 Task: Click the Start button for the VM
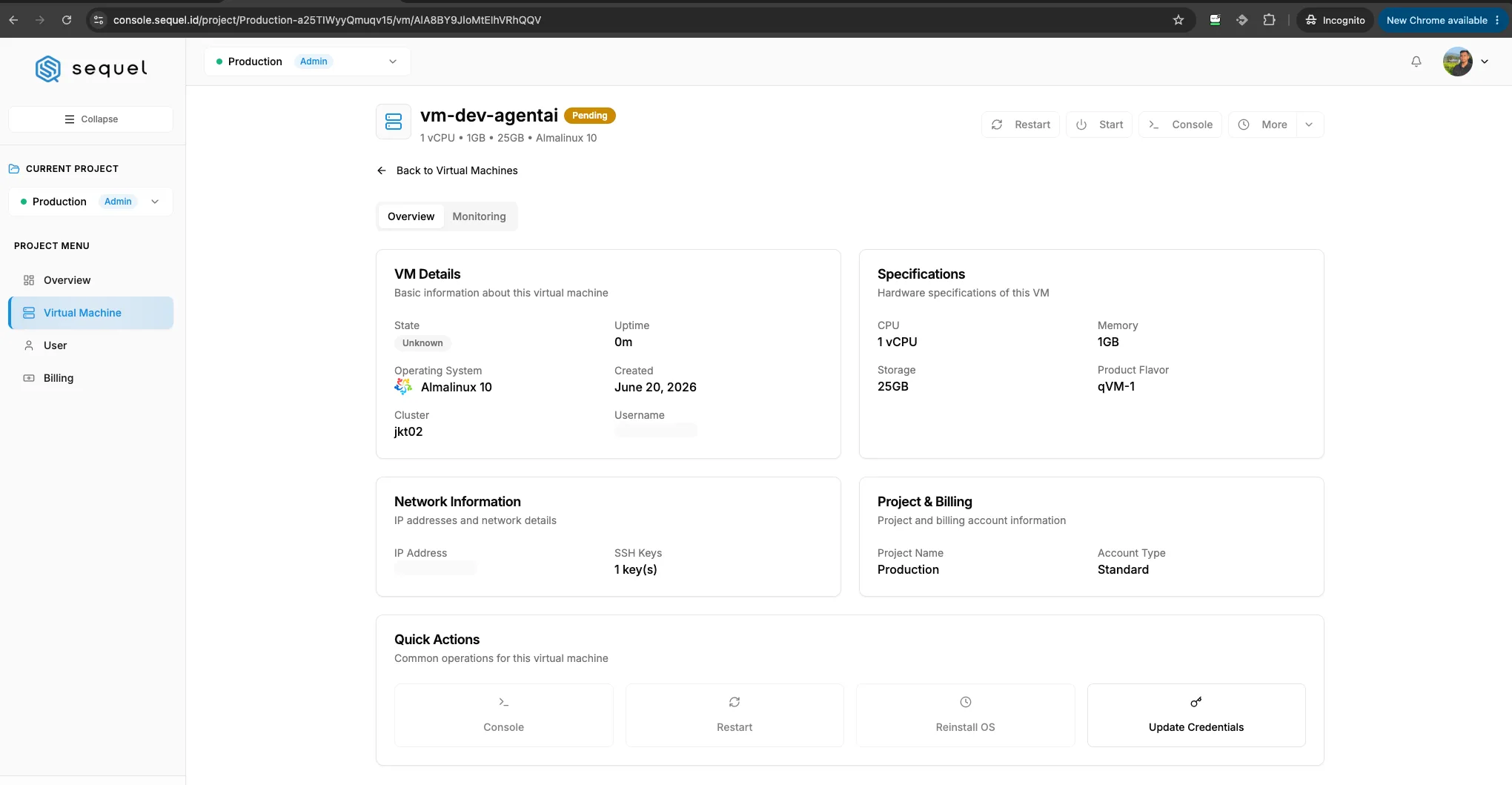click(x=1099, y=125)
